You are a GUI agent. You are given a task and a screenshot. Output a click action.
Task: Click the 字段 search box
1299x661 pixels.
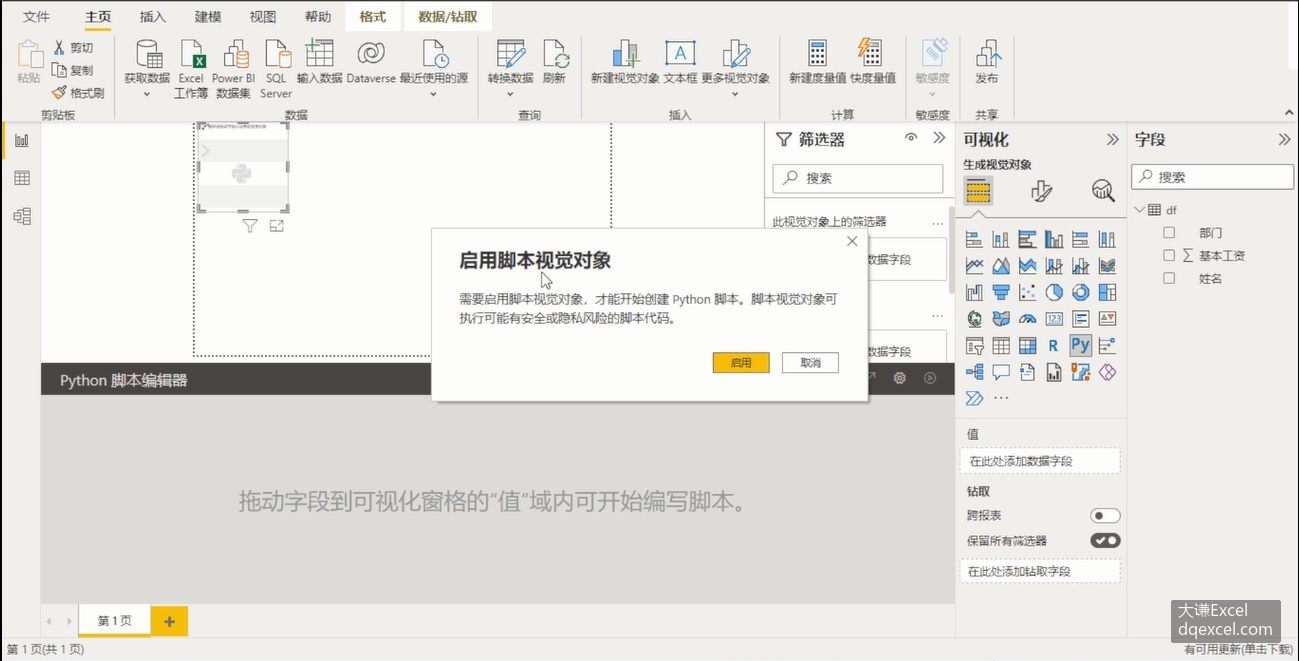point(1212,176)
